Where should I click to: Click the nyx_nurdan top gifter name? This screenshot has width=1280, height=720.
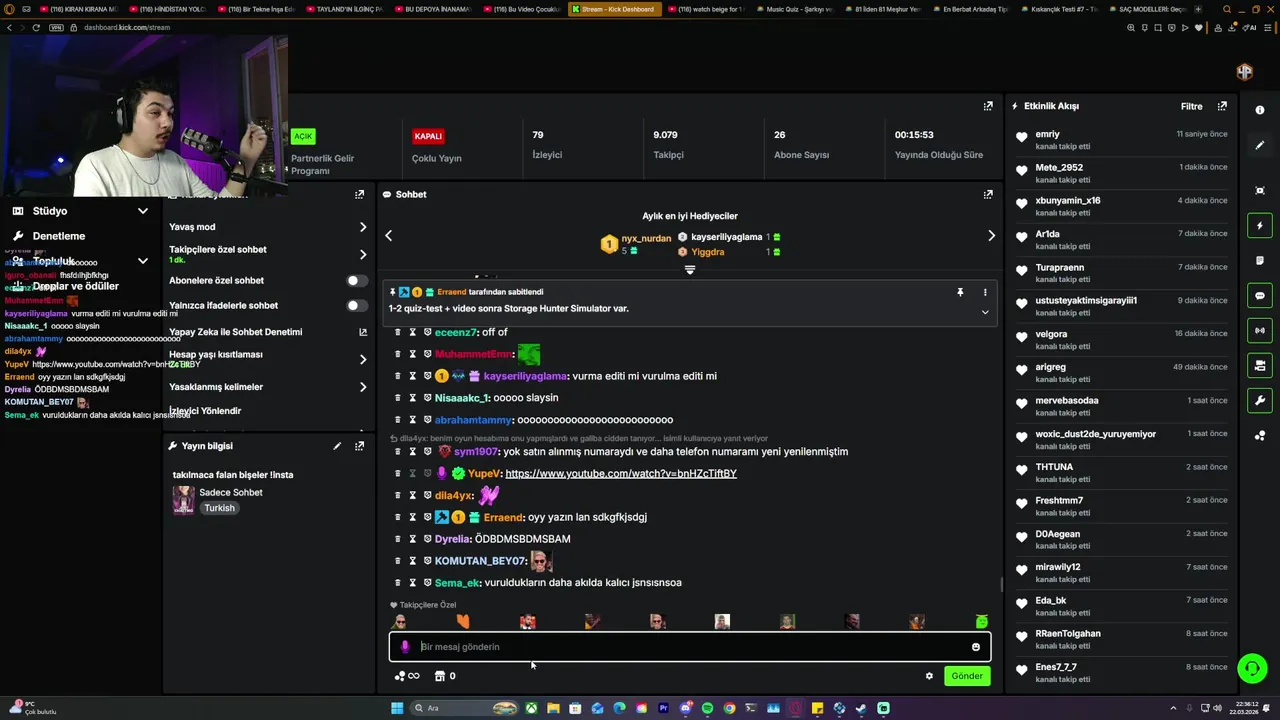[x=646, y=238]
